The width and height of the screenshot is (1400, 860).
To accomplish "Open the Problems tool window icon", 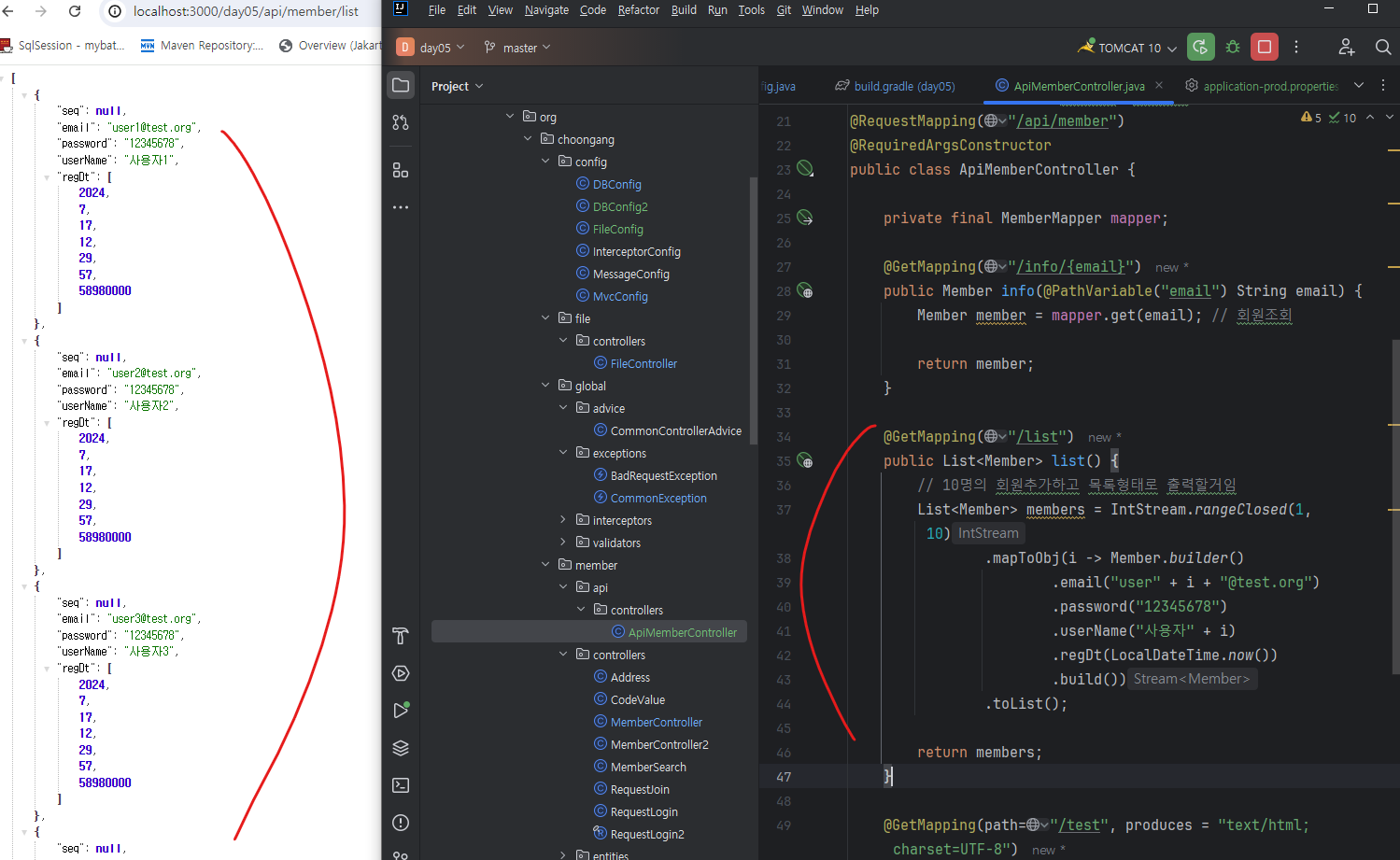I will (401, 823).
